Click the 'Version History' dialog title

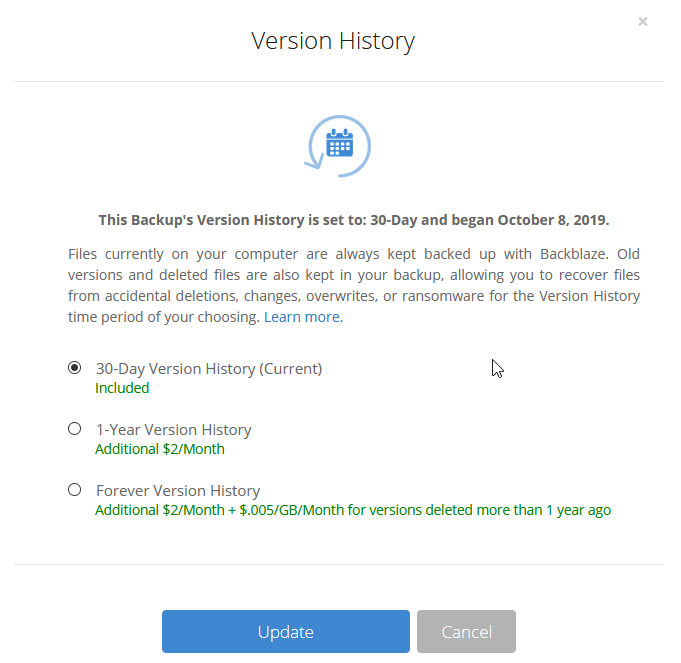pyautogui.click(x=333, y=41)
